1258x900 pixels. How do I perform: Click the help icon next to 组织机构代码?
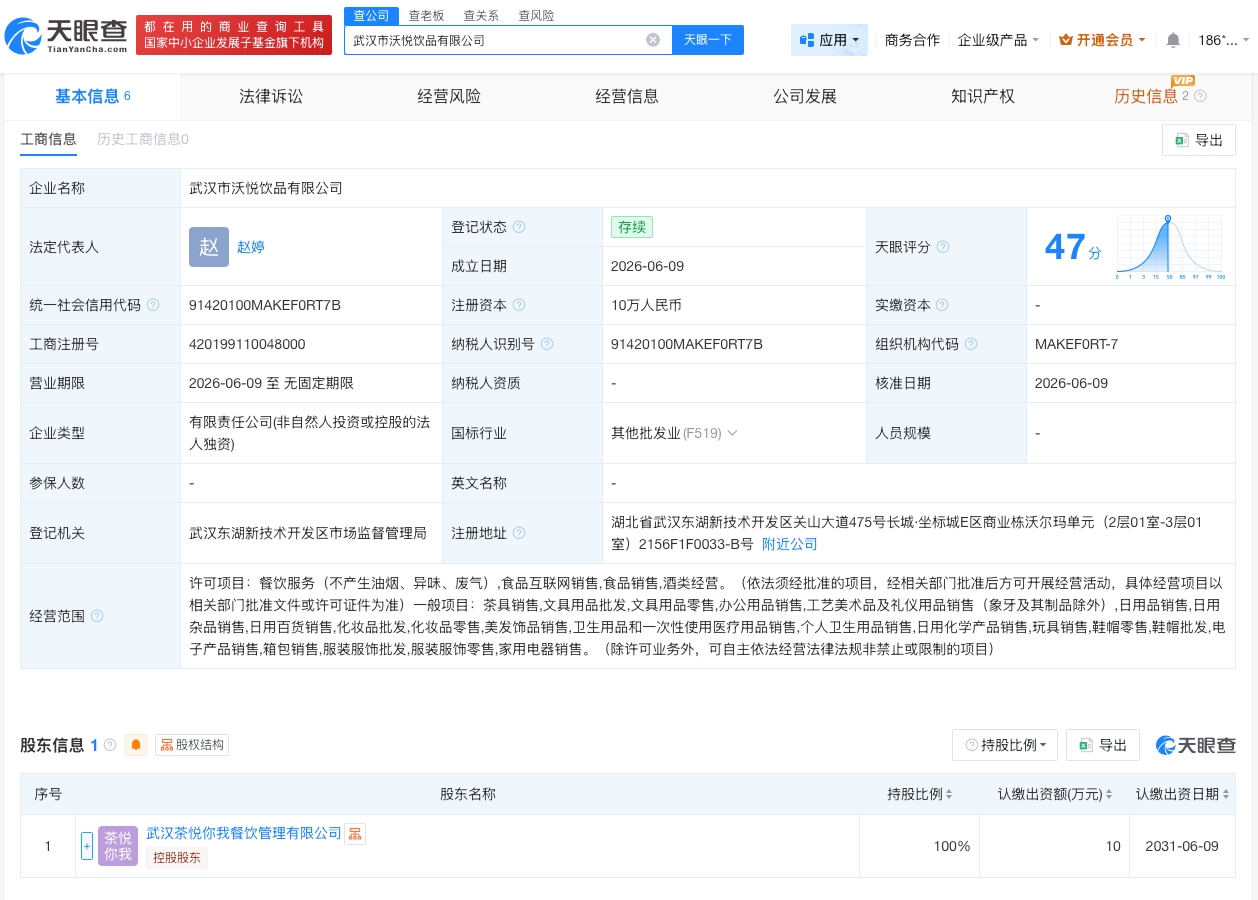[971, 344]
